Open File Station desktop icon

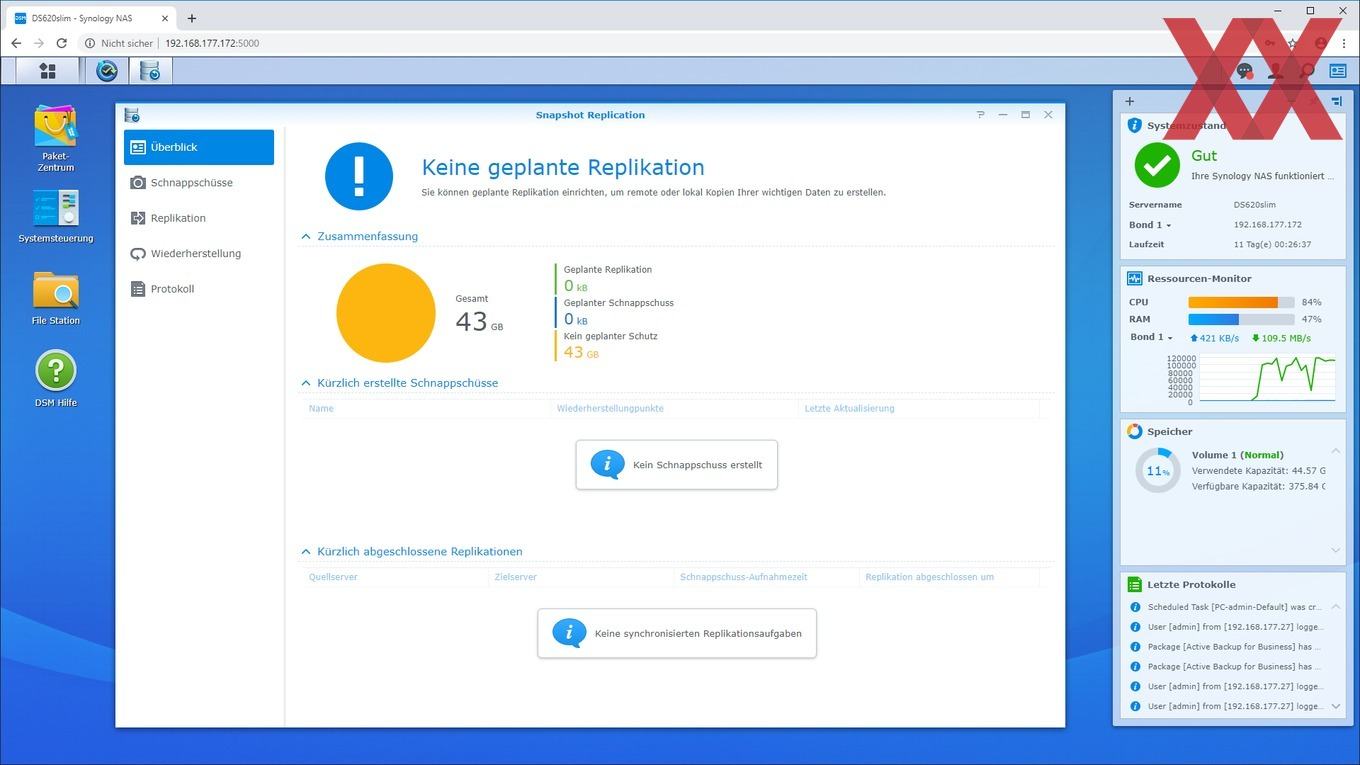[56, 299]
